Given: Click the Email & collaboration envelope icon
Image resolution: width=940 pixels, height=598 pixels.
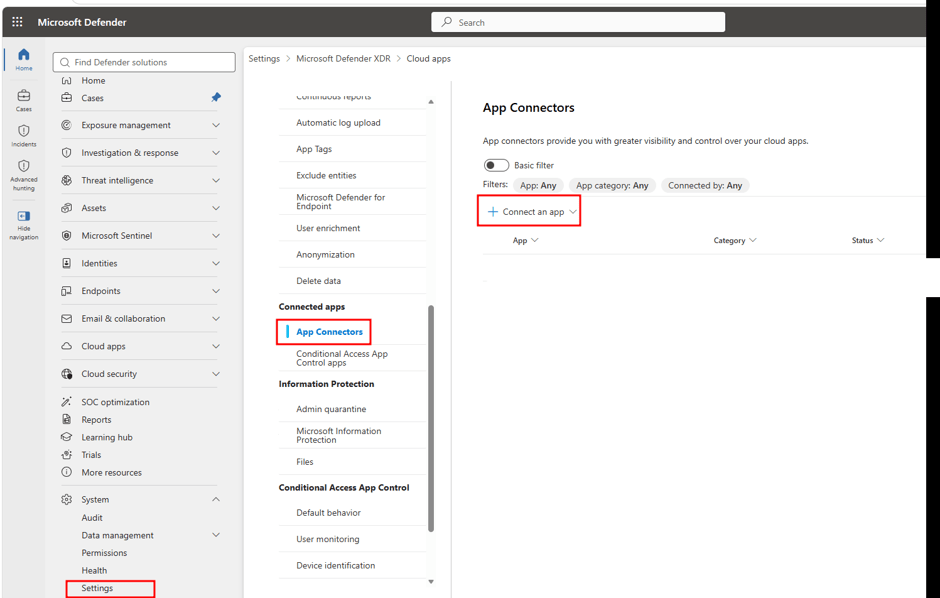Looking at the screenshot, I should tap(67, 319).
